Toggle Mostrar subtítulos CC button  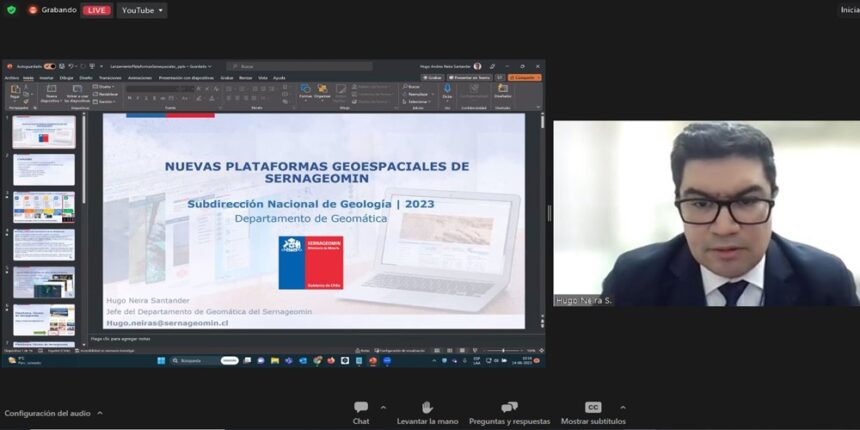coord(593,408)
